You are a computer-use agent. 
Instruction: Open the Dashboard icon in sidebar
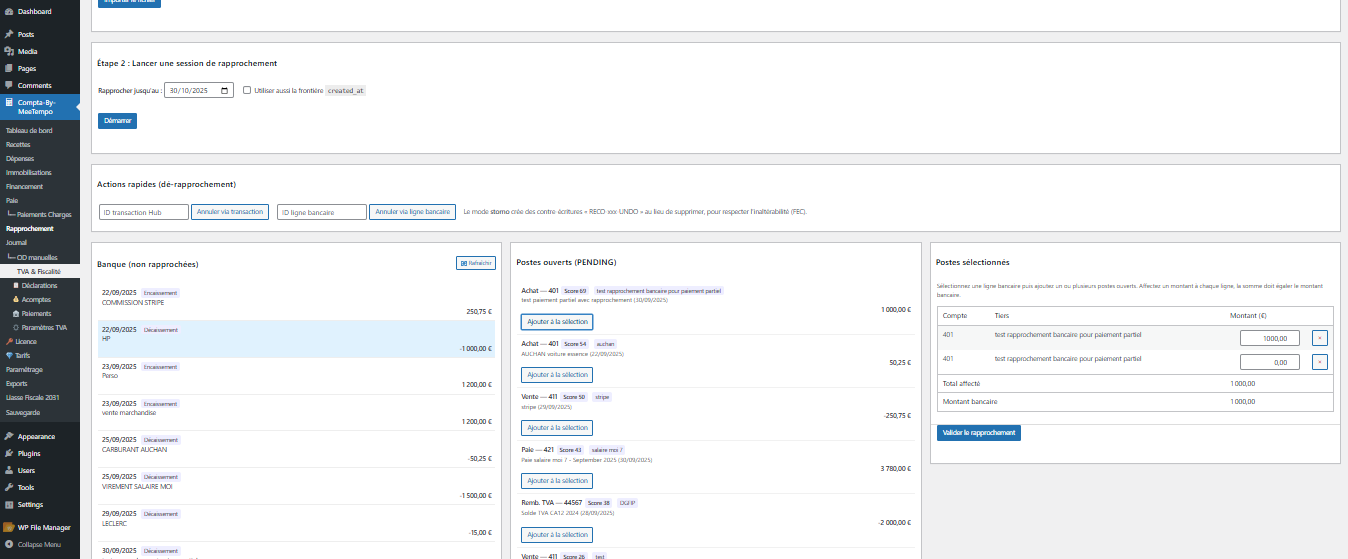(9, 11)
